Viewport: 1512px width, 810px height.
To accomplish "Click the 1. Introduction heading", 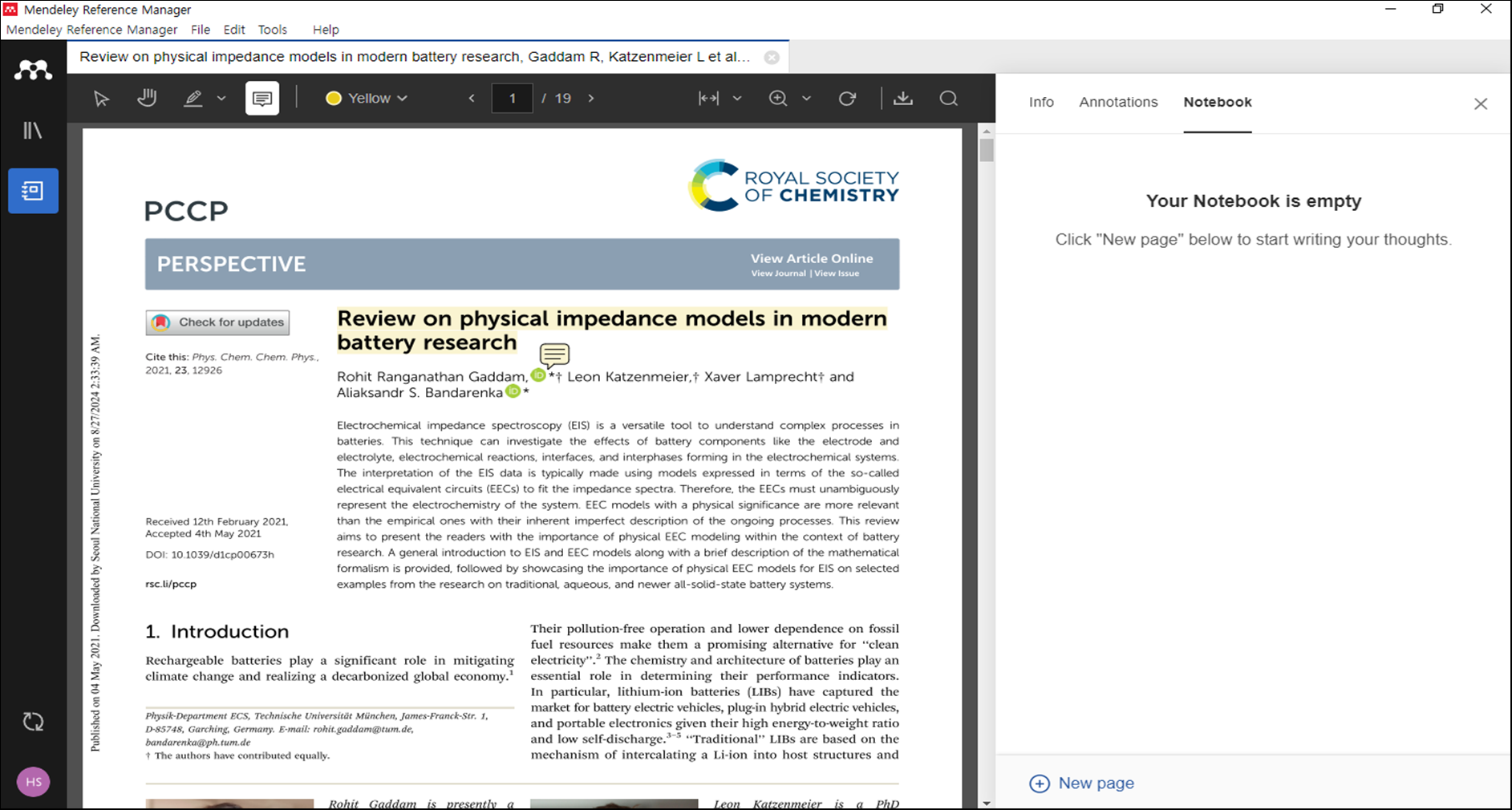I will coord(217,631).
